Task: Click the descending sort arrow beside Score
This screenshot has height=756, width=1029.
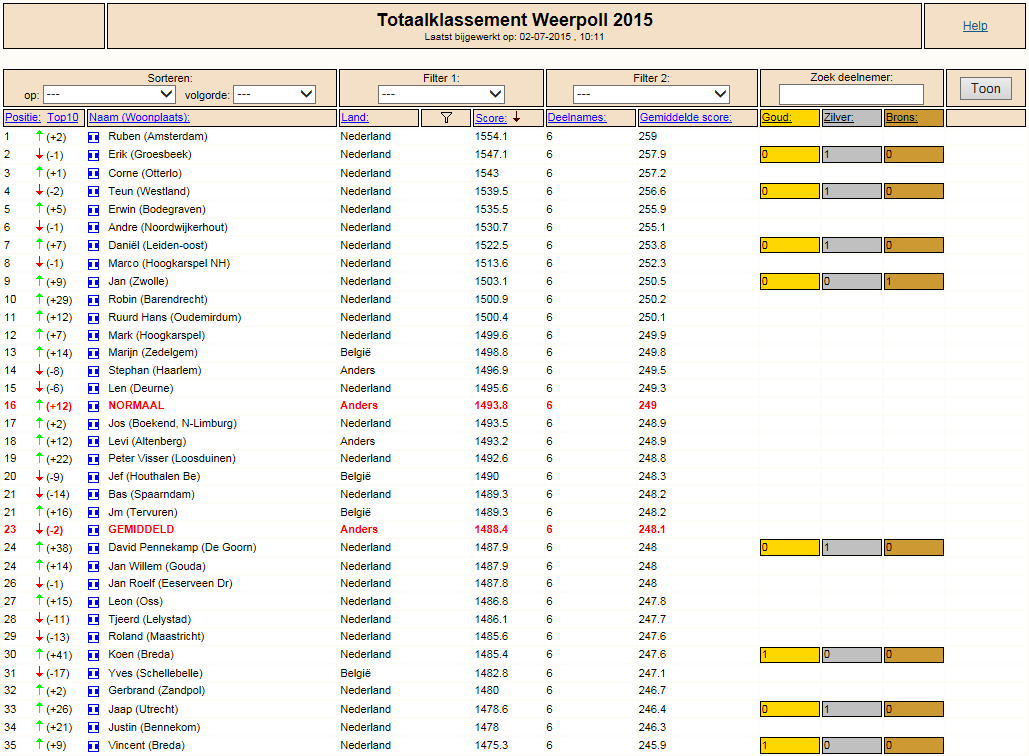Action: 516,117
